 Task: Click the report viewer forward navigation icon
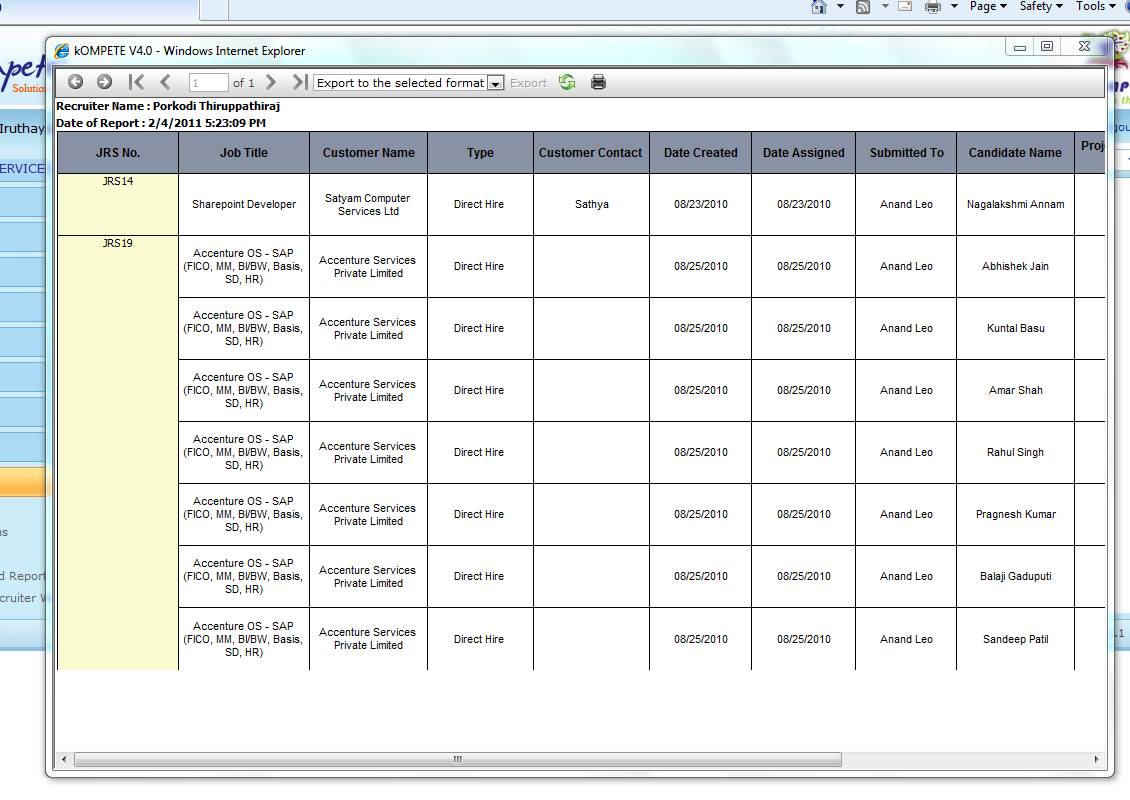[104, 82]
